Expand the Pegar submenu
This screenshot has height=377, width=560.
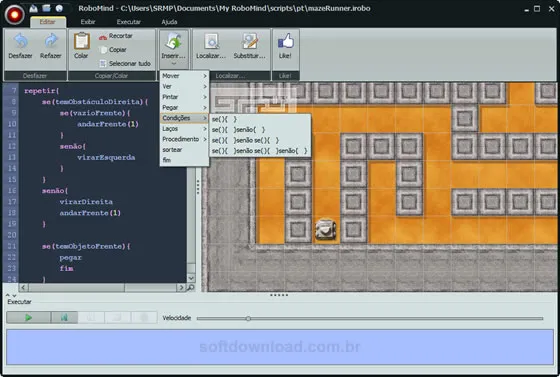tap(184, 107)
